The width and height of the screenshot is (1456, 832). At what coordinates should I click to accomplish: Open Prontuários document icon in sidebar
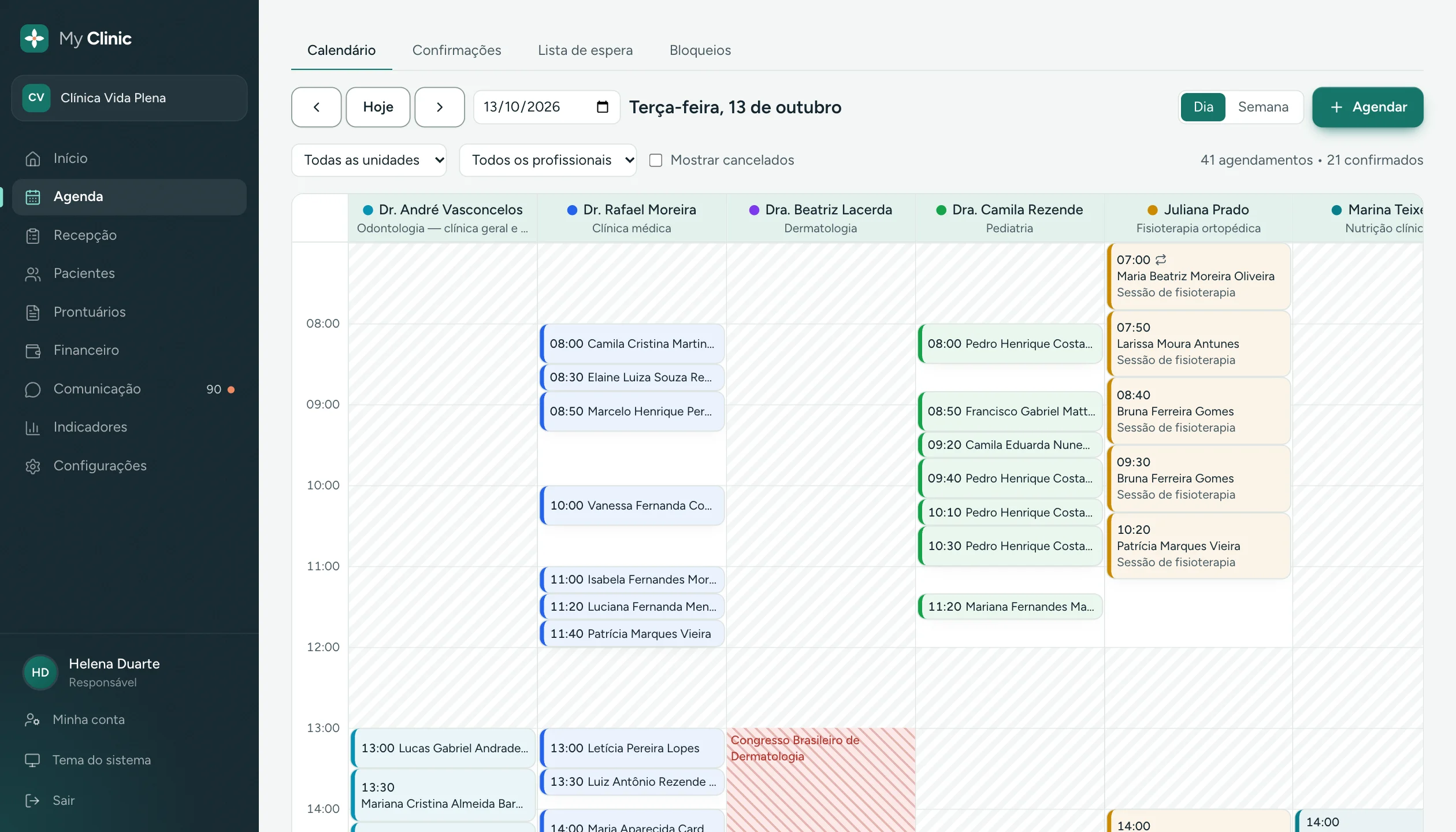tap(33, 312)
